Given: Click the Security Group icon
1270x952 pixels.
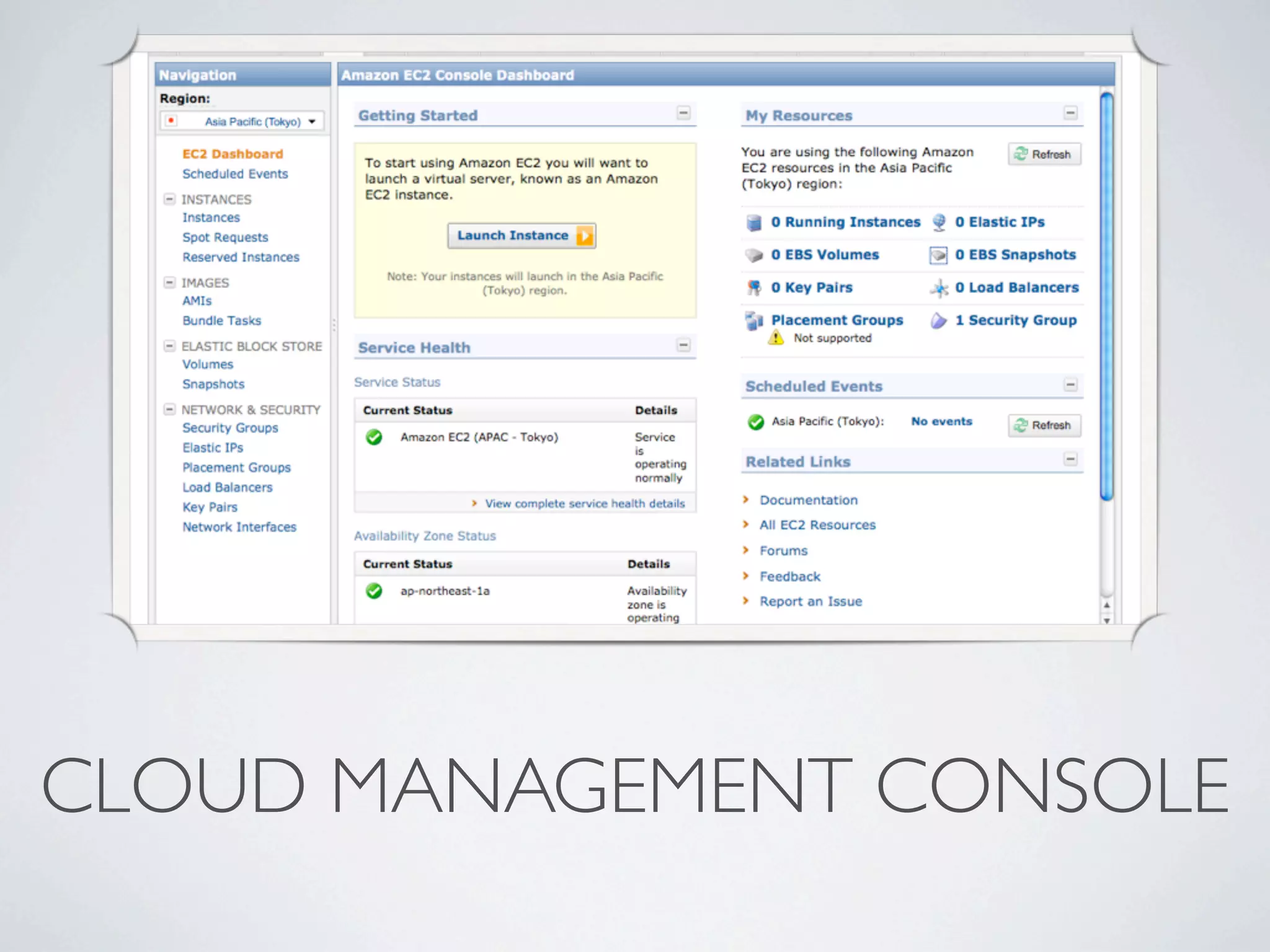Looking at the screenshot, I should point(939,320).
